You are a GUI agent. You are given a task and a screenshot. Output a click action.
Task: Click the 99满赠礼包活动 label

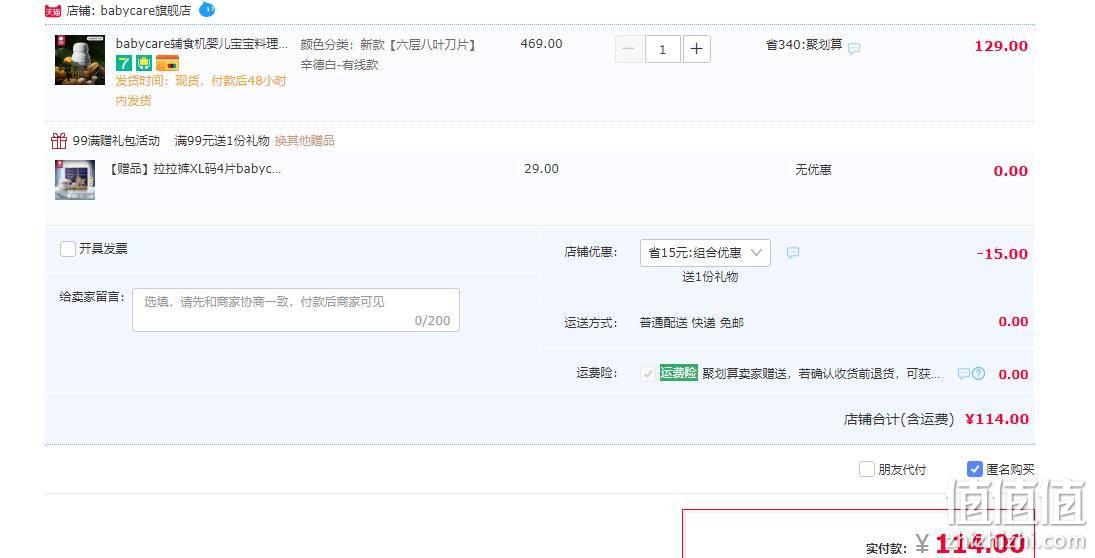point(116,140)
